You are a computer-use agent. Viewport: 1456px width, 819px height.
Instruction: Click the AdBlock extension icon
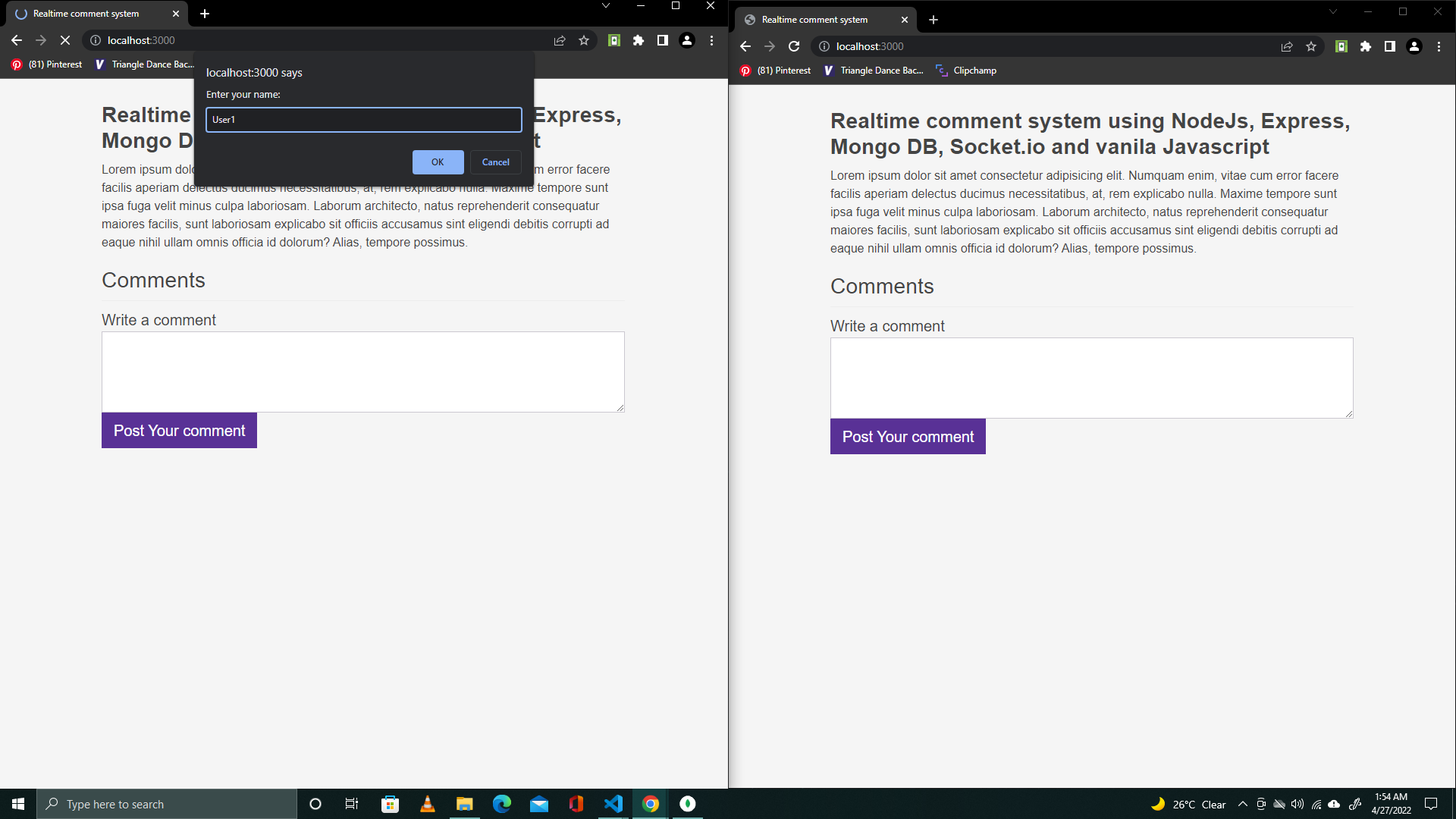614,40
